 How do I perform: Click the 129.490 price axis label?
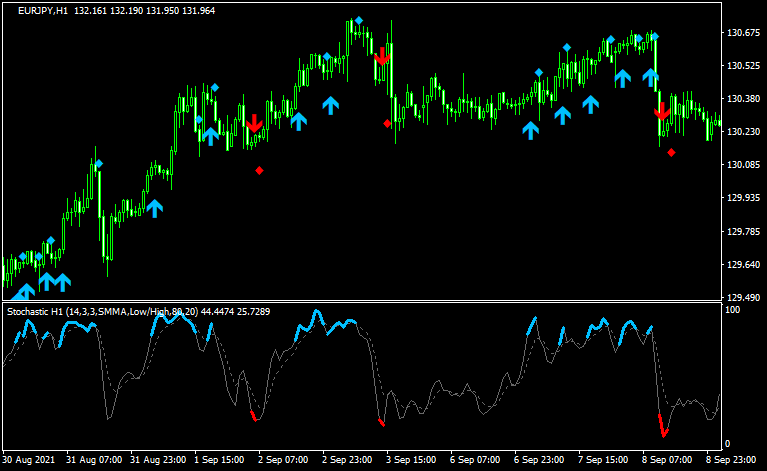[x=742, y=298]
